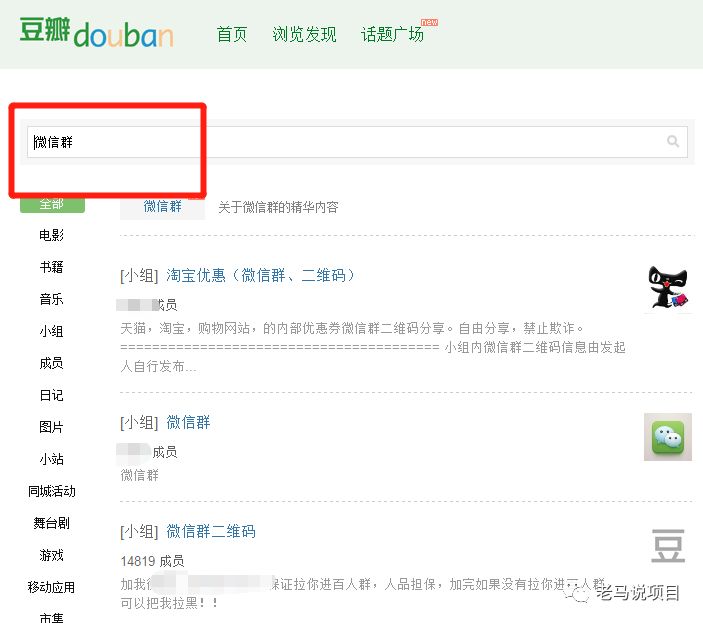
Task: Select the 全部 filter category
Action: click(52, 204)
